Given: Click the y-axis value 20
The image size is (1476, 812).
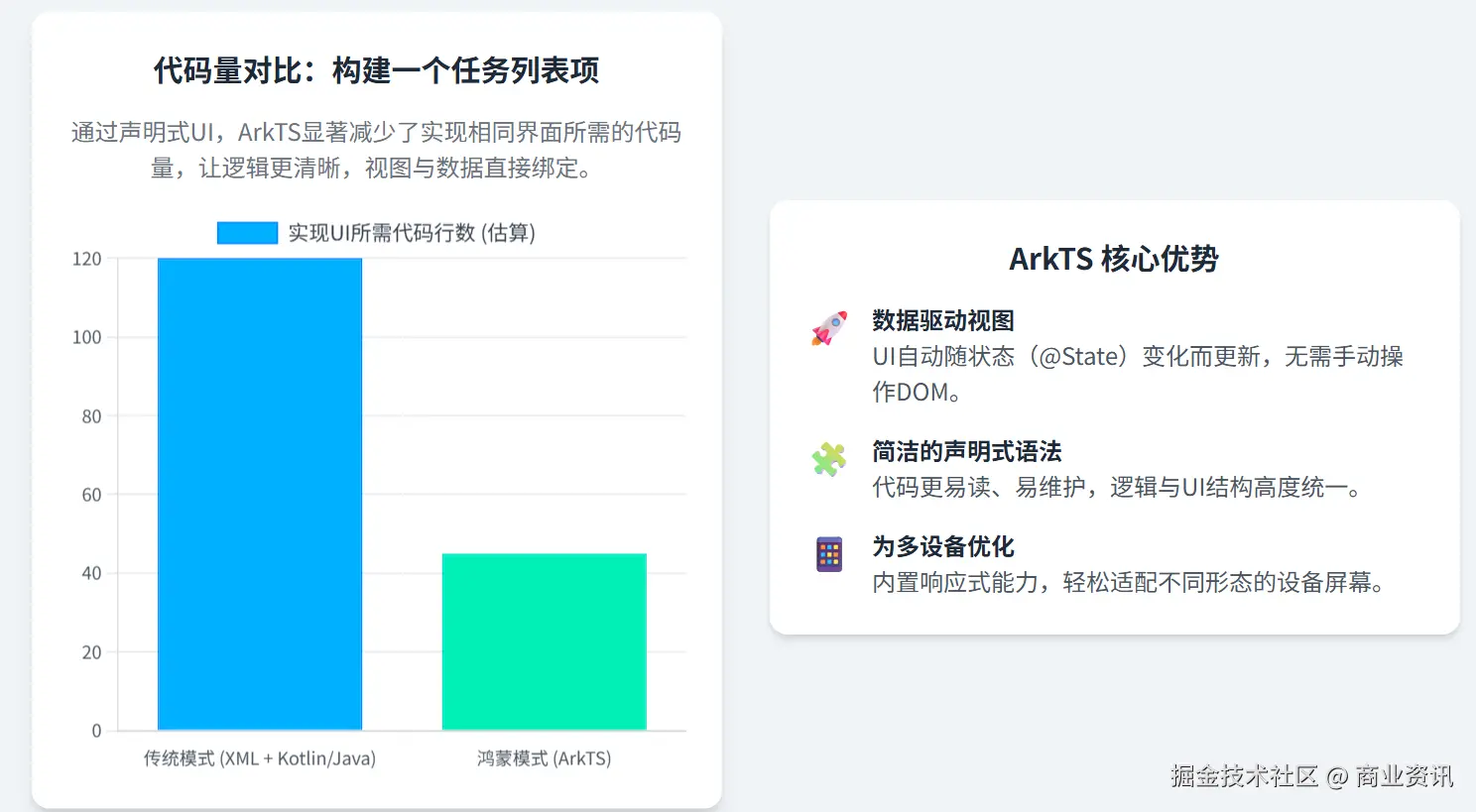Looking at the screenshot, I should (91, 652).
